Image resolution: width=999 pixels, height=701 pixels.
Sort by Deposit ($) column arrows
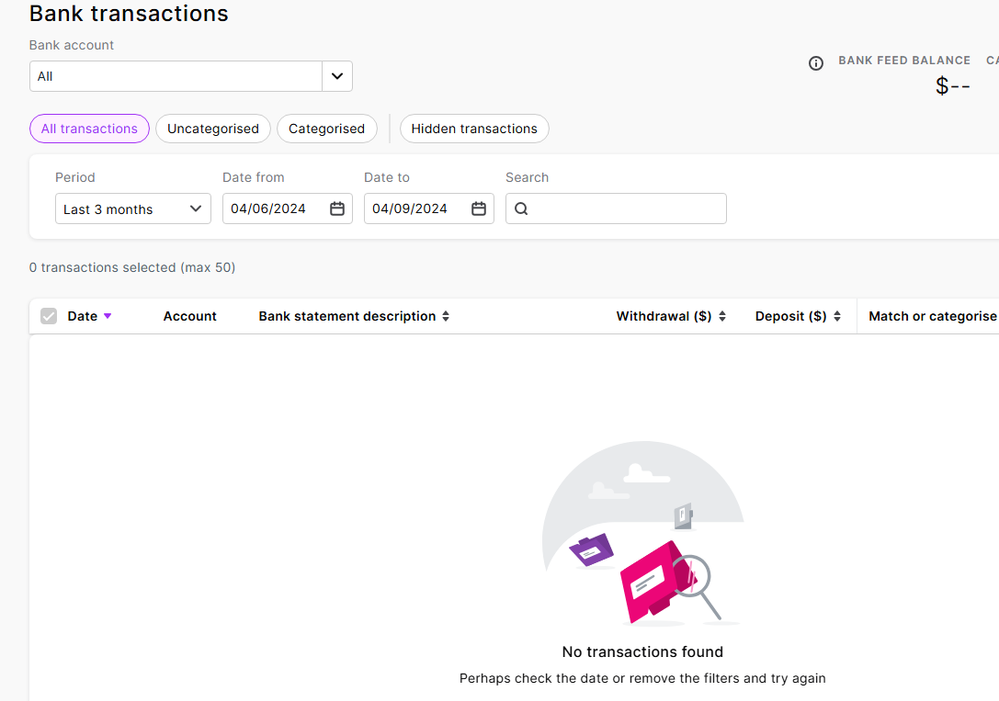click(x=837, y=316)
